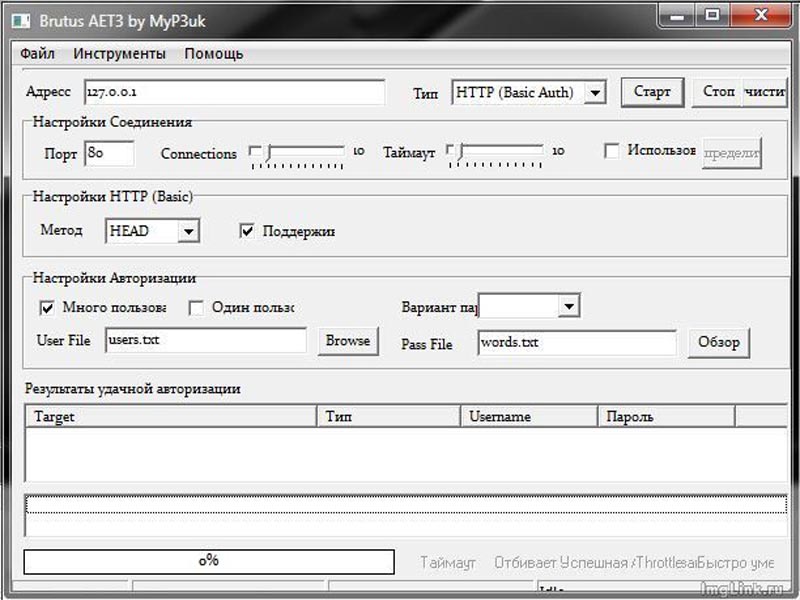Open the Помощь menu
The image size is (800, 600).
[x=213, y=54]
